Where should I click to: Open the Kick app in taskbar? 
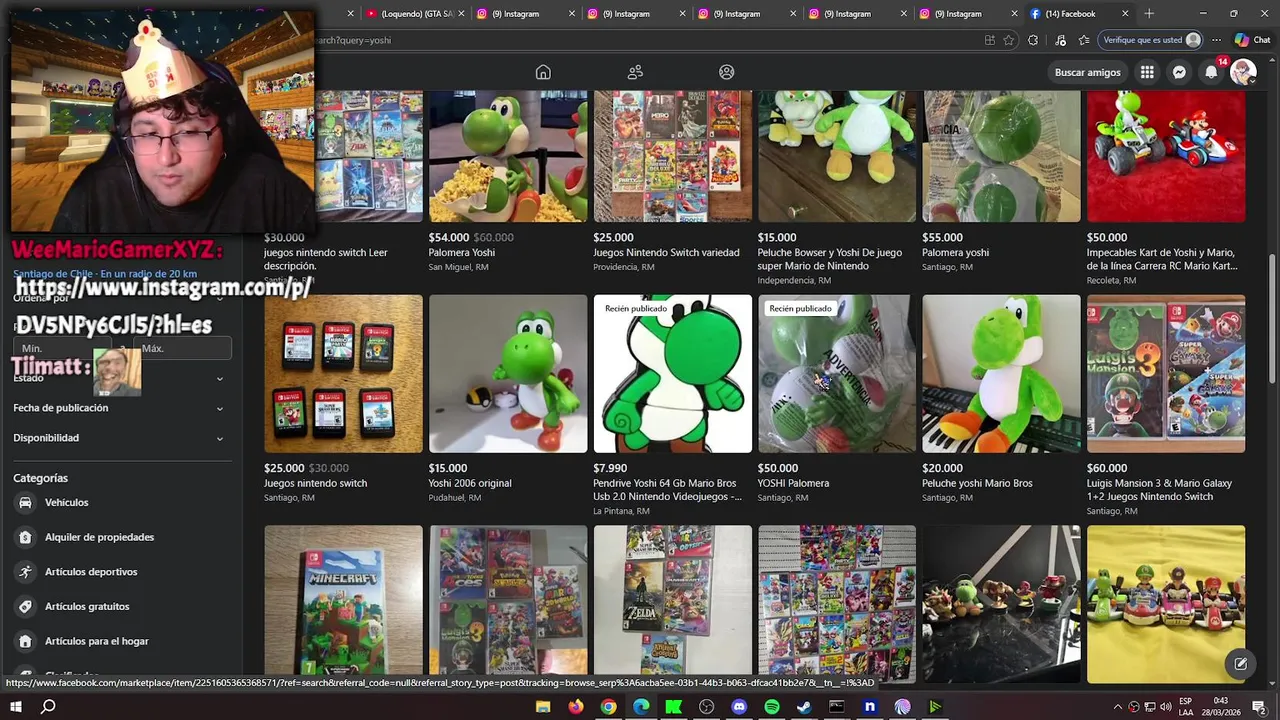[674, 706]
